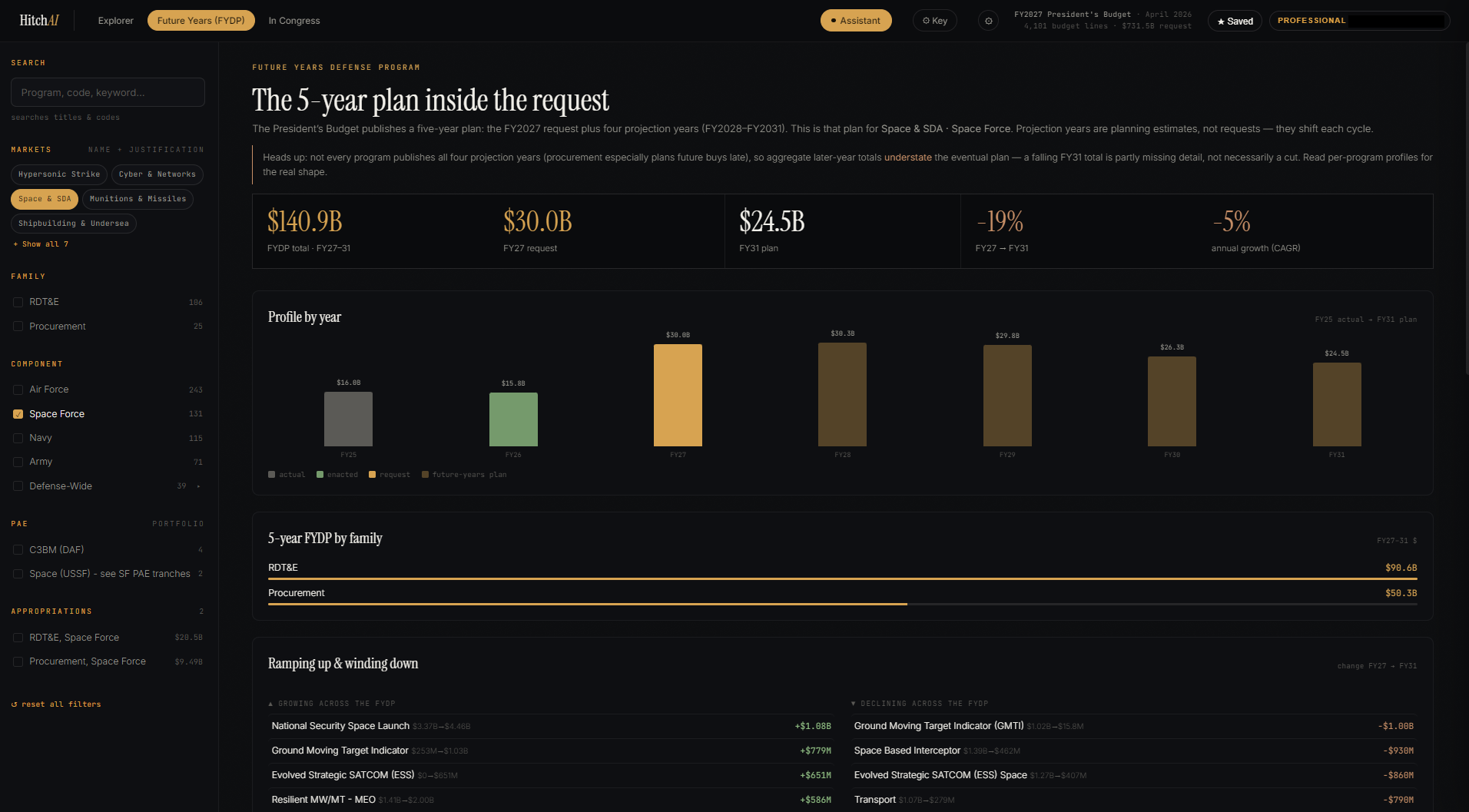This screenshot has width=1469, height=812.
Task: Select the Hypersonic Strike market chip
Action: coord(59,174)
